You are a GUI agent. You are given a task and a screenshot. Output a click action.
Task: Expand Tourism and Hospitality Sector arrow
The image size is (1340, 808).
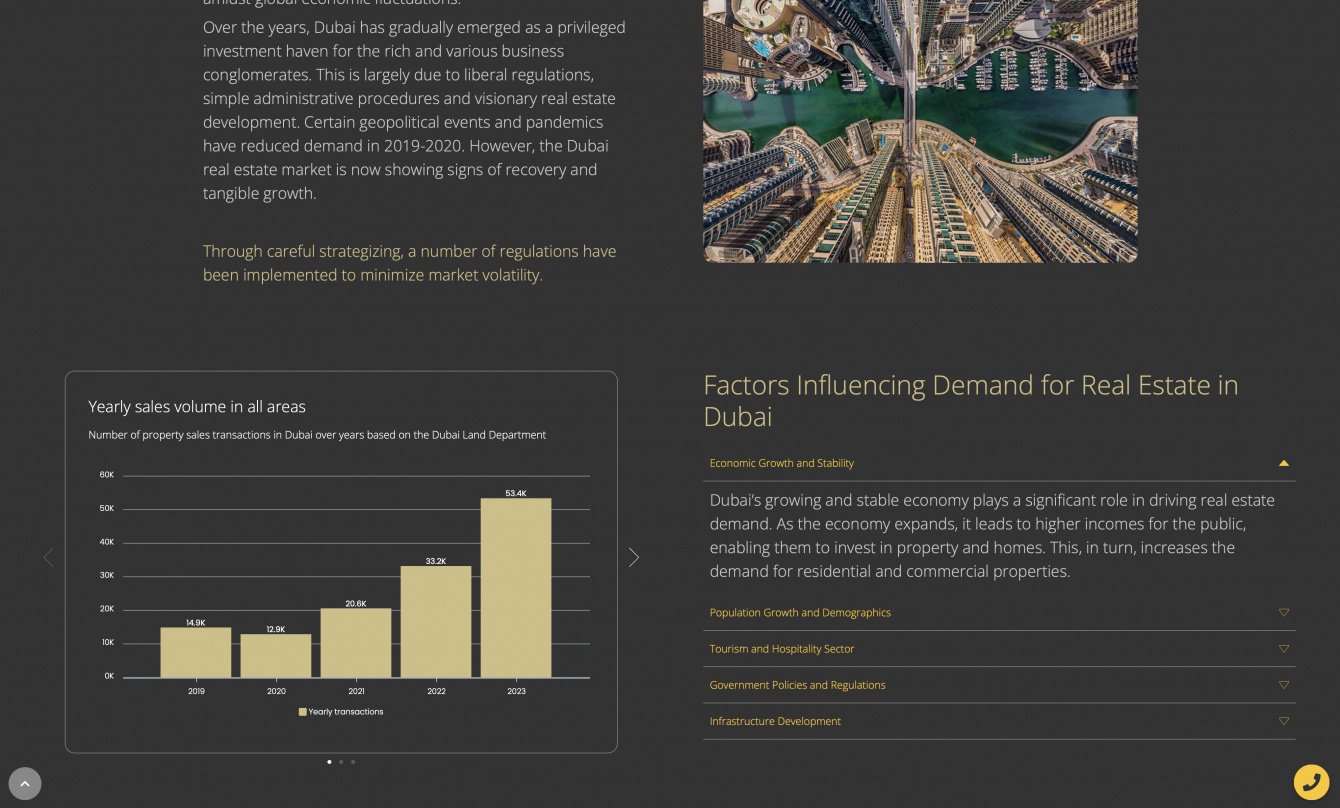tap(1284, 649)
